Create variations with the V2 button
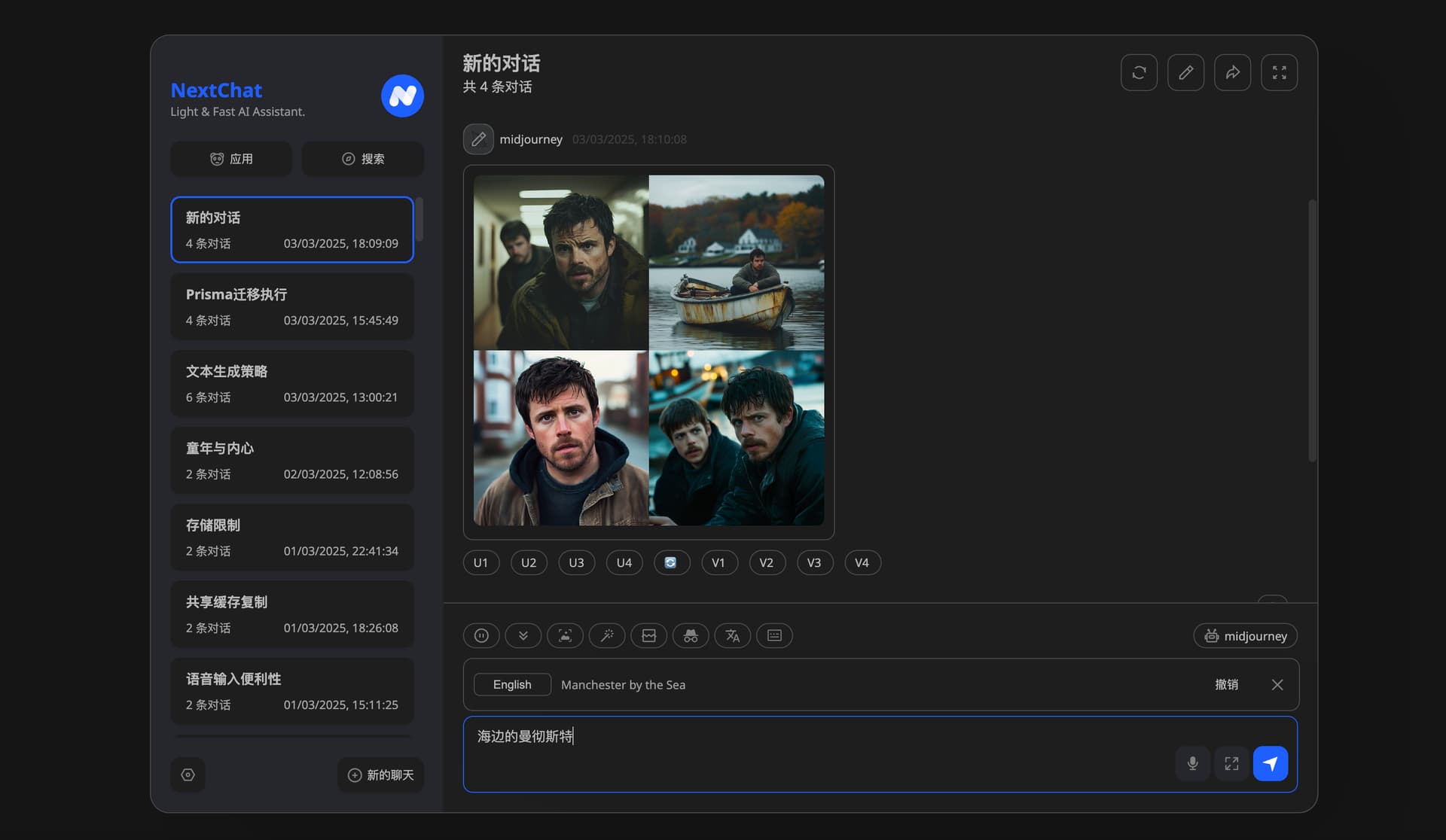Viewport: 1446px width, 840px height. pyautogui.click(x=767, y=562)
